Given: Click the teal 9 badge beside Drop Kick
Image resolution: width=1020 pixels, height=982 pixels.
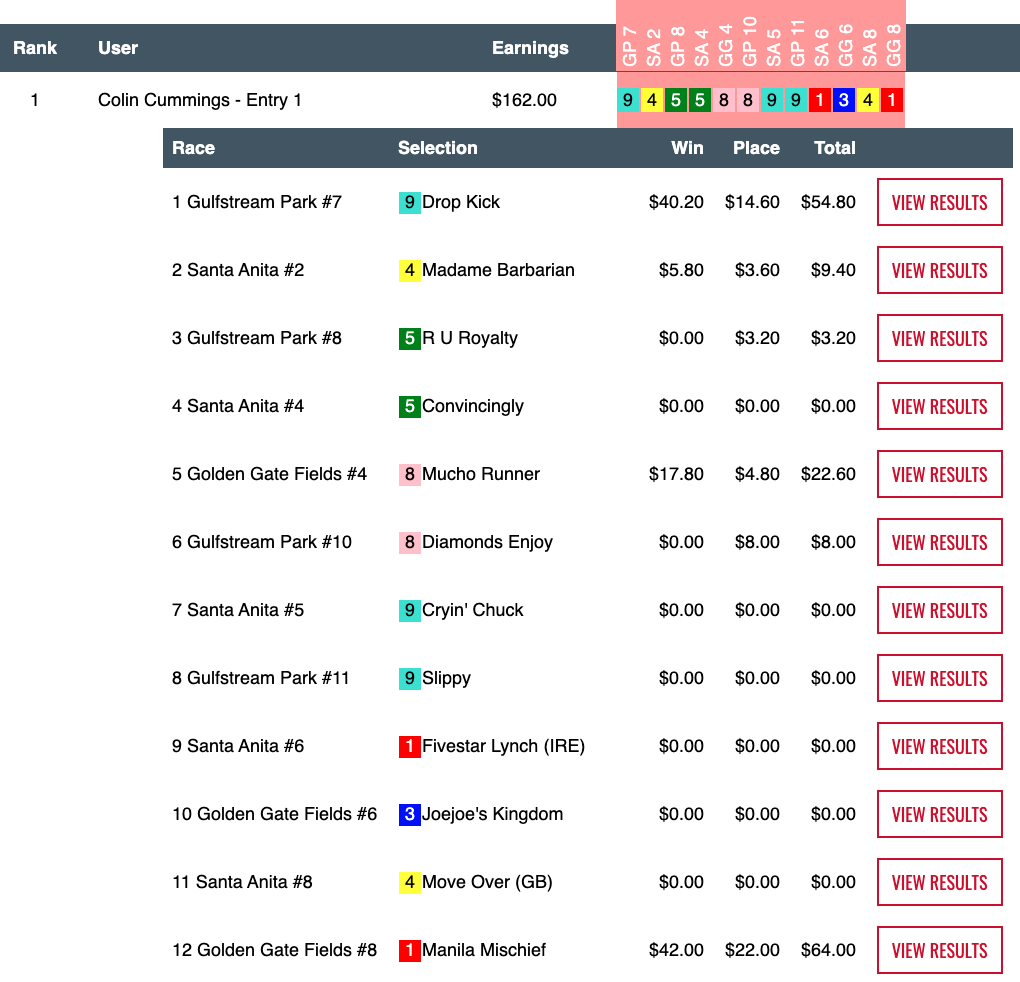Looking at the screenshot, I should click(x=409, y=202).
